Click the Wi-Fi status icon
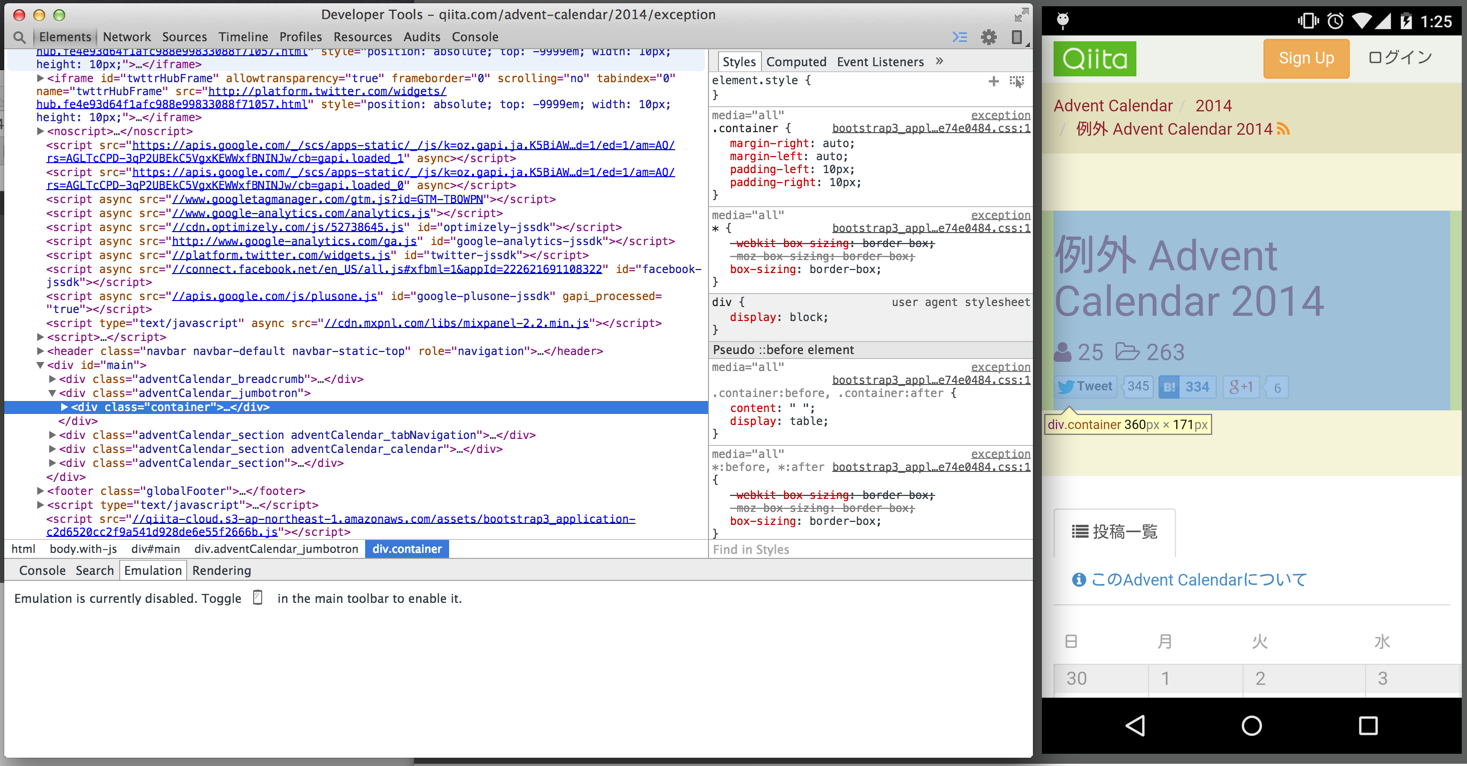 click(1364, 21)
